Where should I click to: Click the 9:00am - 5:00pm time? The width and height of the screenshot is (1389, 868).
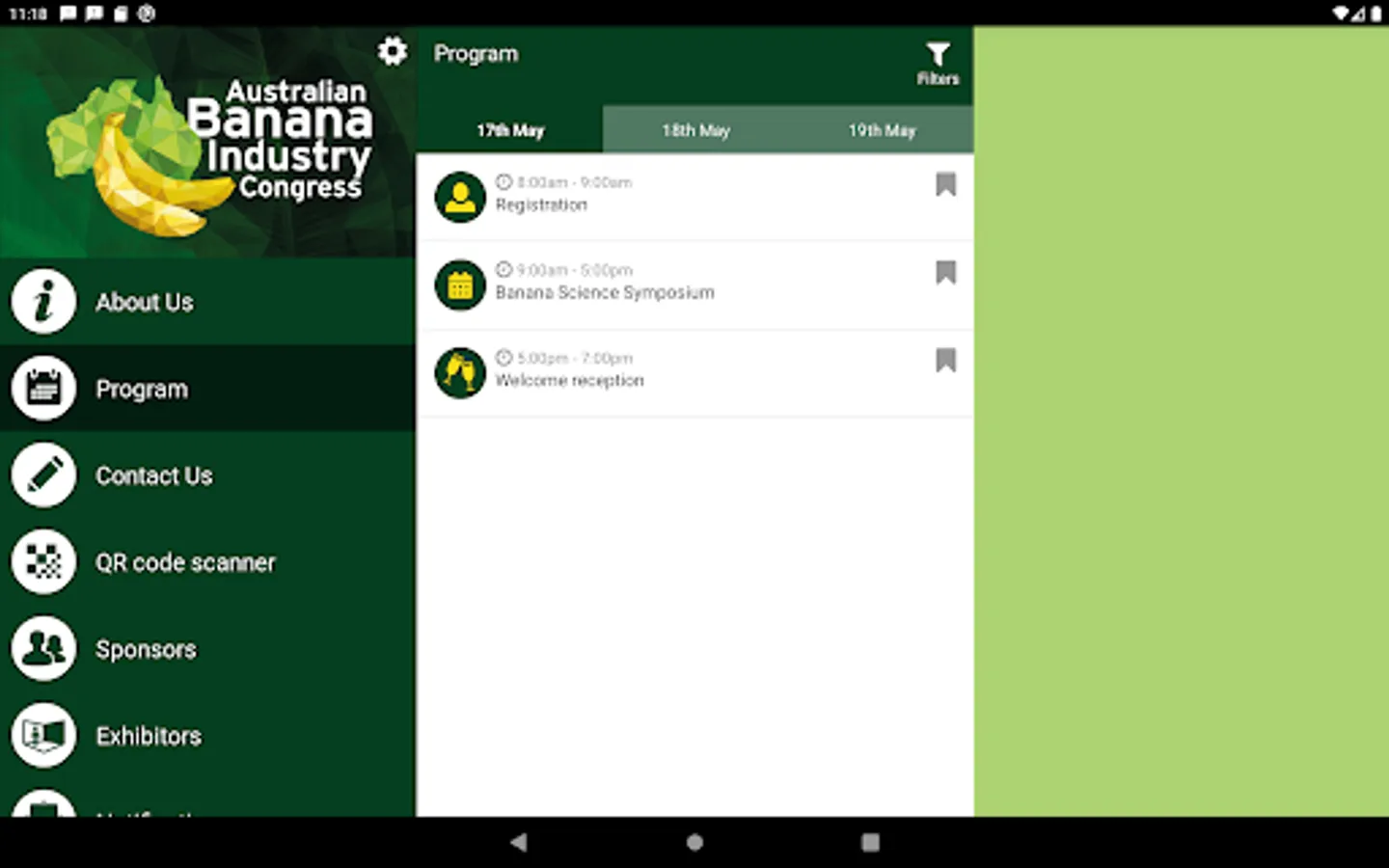574,270
